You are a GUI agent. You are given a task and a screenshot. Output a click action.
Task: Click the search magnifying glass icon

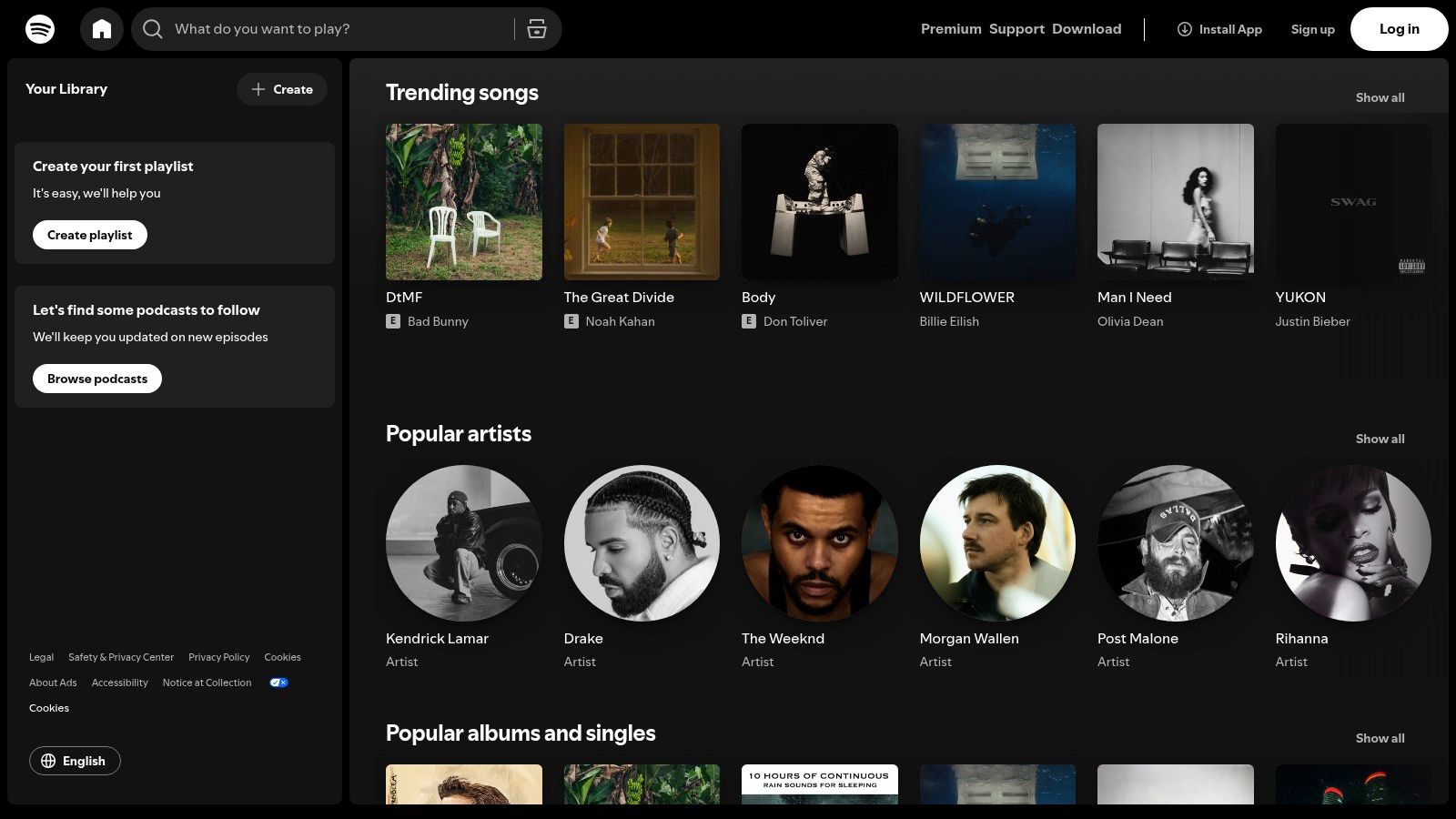click(x=153, y=28)
